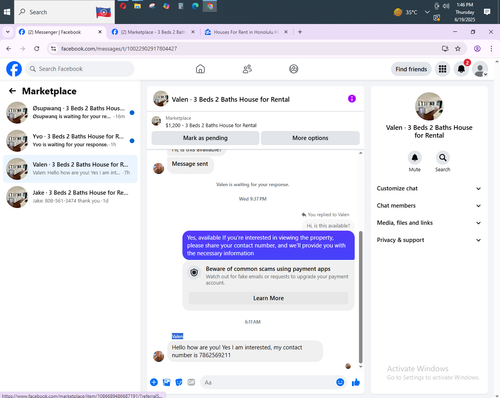Screen dimensions: 500x398
Task: Attach a photo using the image icon
Action: pos(166,382)
